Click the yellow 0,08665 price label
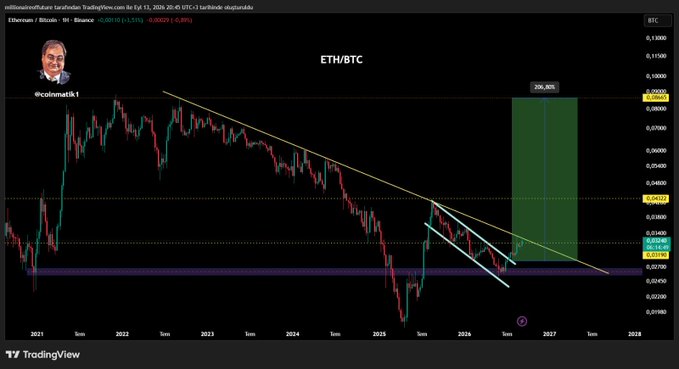The width and height of the screenshot is (679, 369). tap(656, 98)
